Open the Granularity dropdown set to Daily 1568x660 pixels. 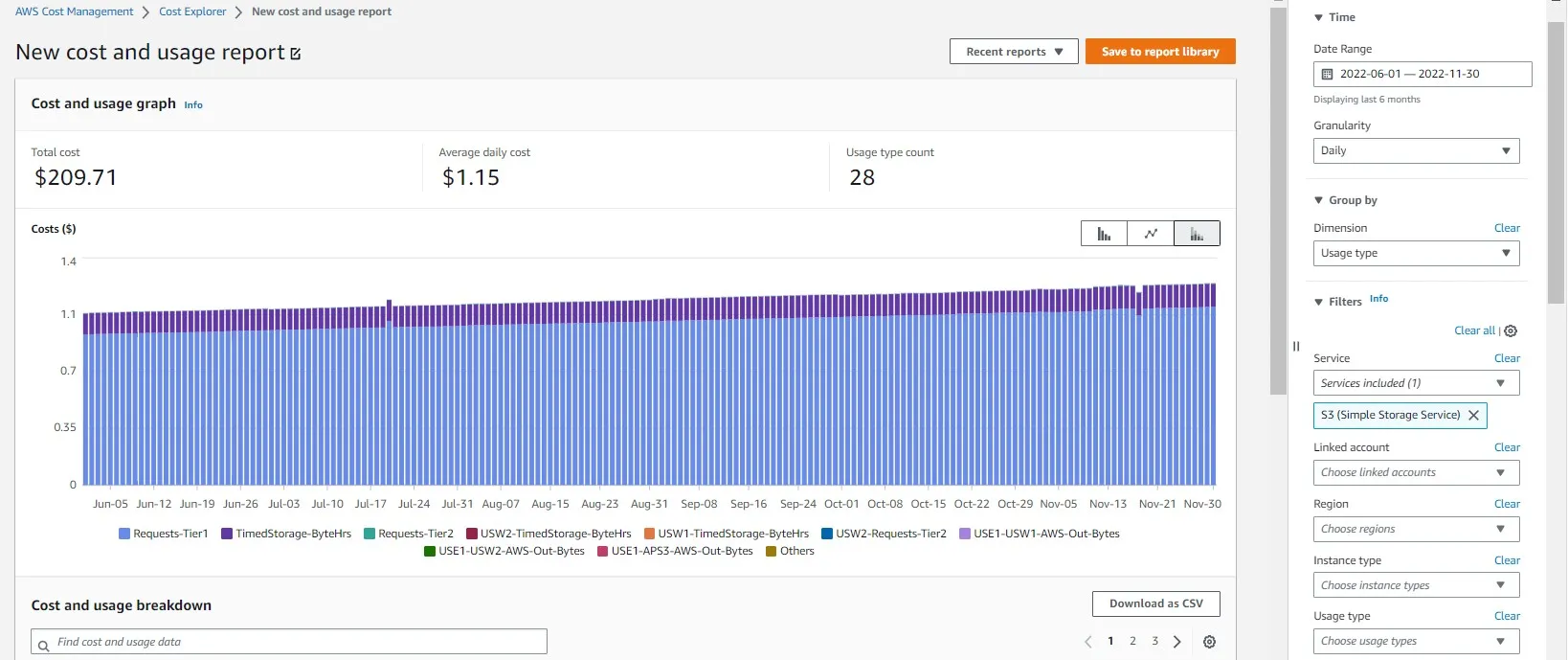(1416, 150)
